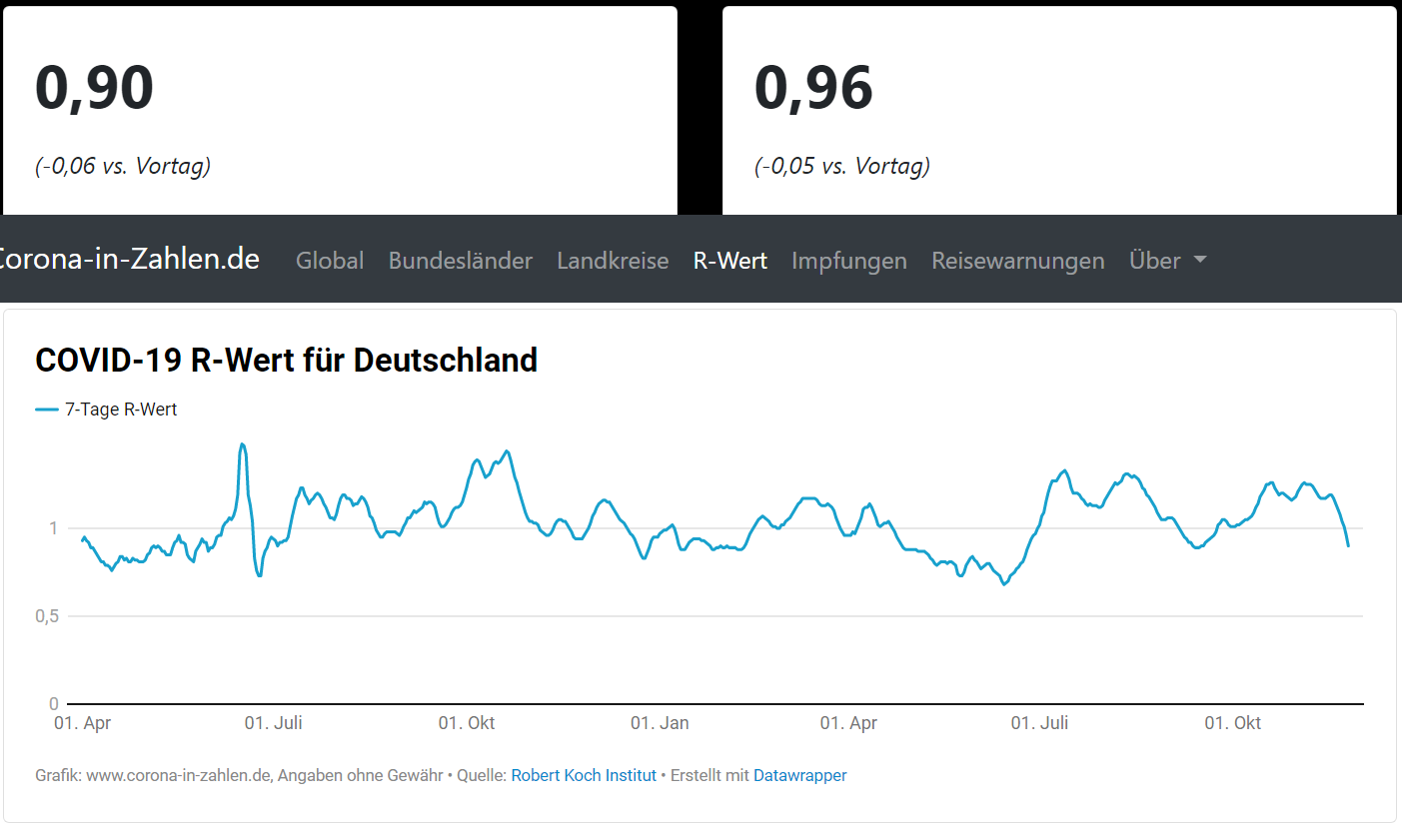Go to the Bundesländer page
This screenshot has width=1402, height=840.
tap(460, 261)
